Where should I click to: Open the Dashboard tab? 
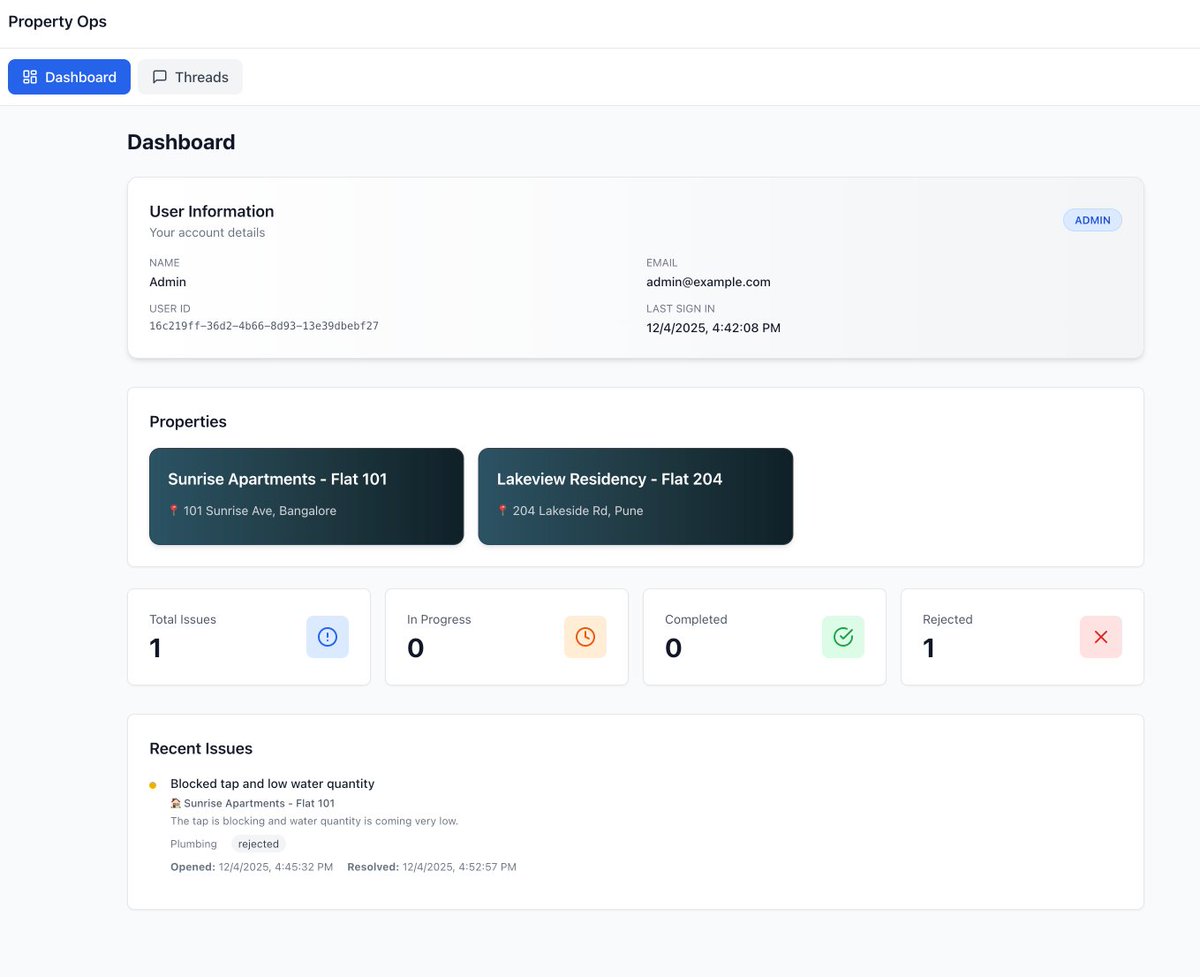[x=69, y=76]
